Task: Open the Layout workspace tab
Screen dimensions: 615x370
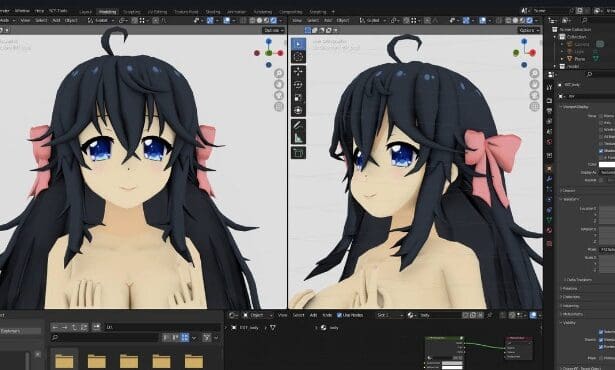Action: pos(86,12)
